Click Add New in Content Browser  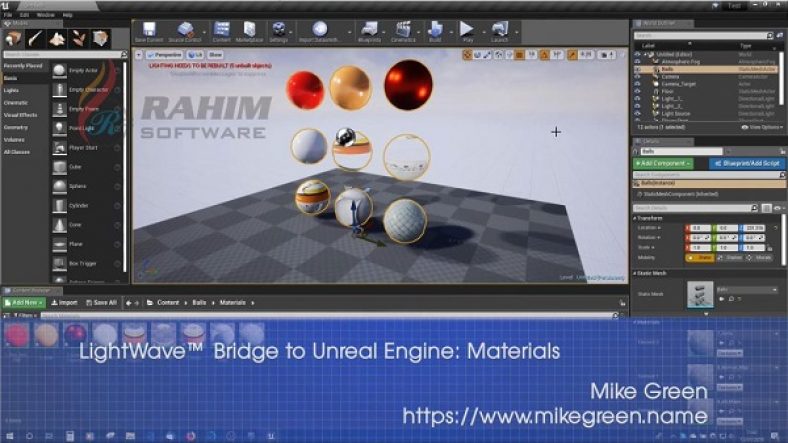(24, 302)
